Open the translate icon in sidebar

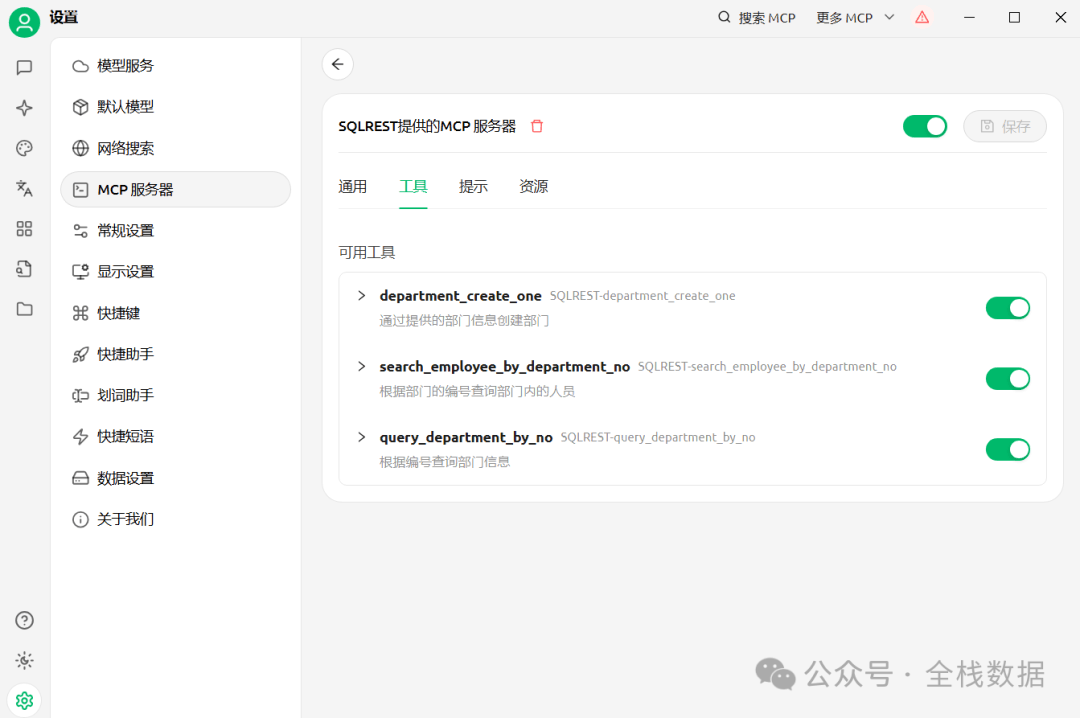click(x=25, y=188)
